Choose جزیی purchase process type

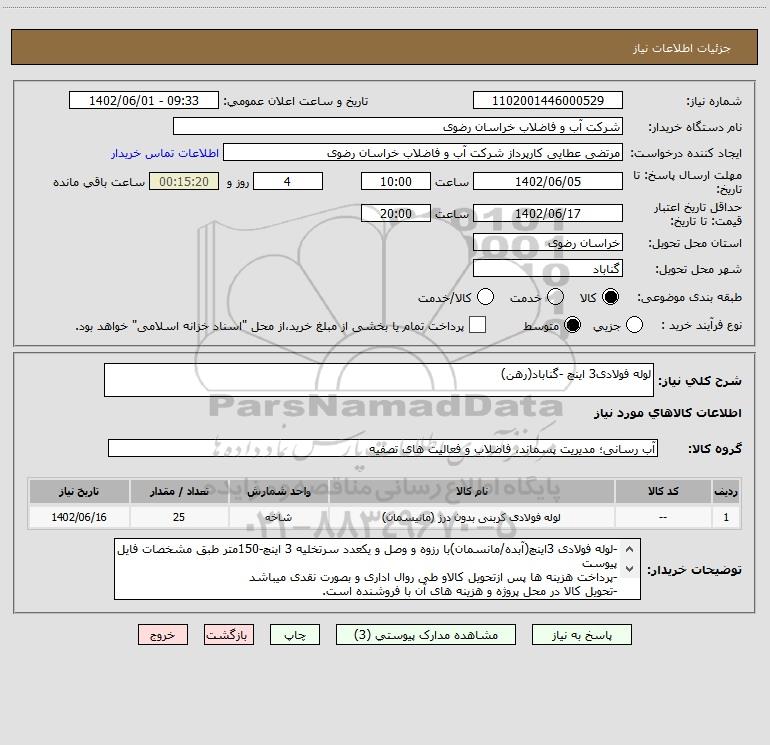[x=634, y=325]
